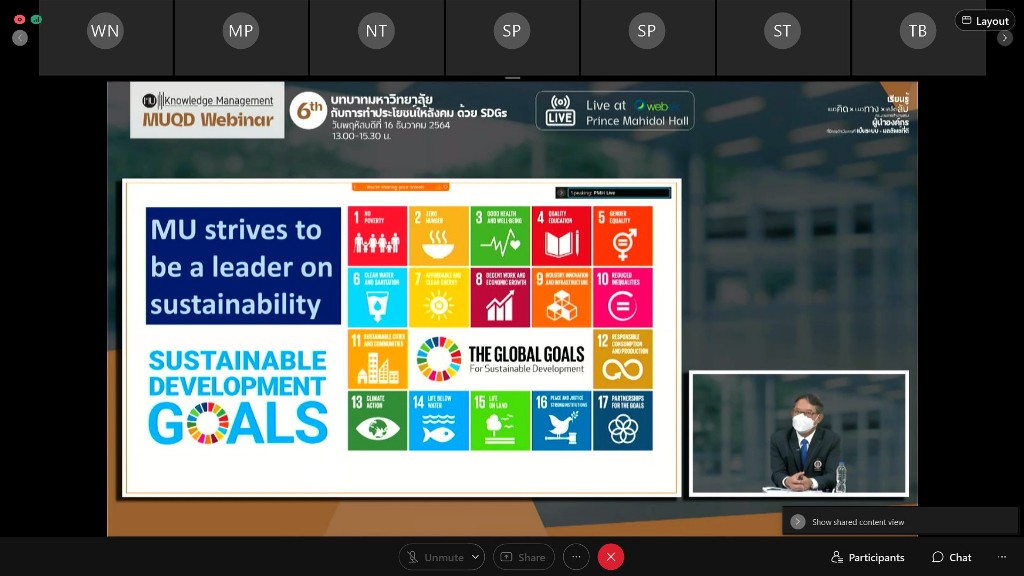1024x576 pixels.
Task: Open the Layout dropdown menu
Action: pos(985,21)
